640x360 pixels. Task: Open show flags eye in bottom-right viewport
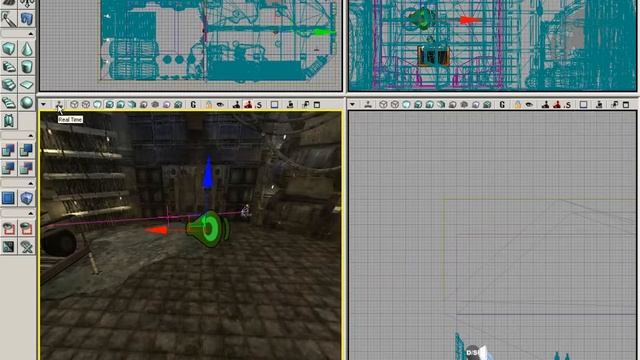point(529,105)
